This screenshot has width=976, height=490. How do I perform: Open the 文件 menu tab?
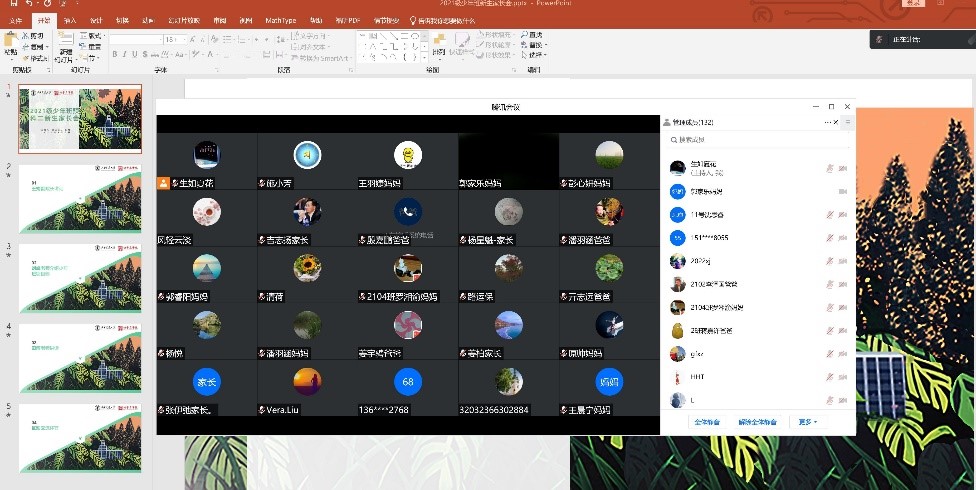click(x=15, y=20)
